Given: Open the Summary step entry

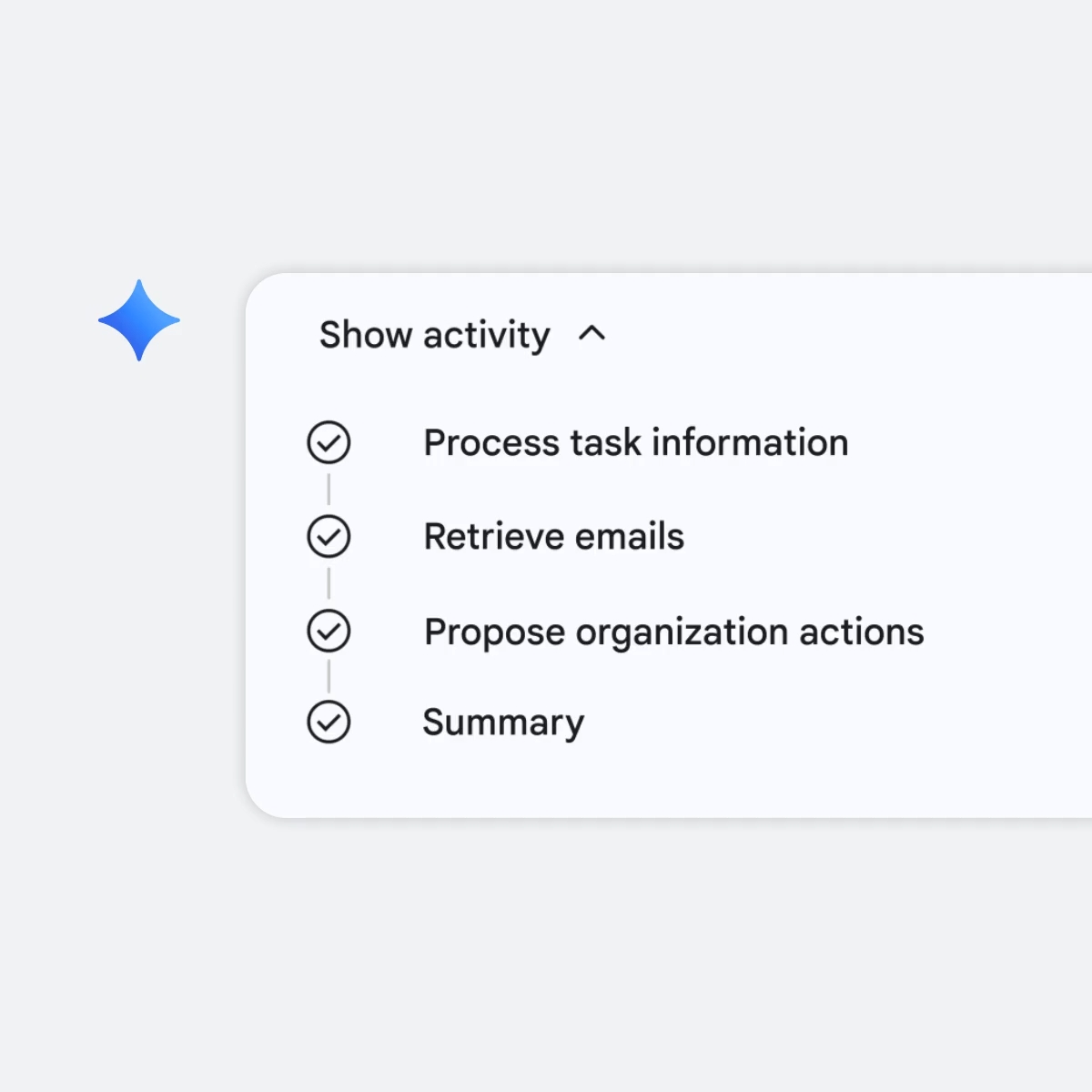Looking at the screenshot, I should click(502, 722).
